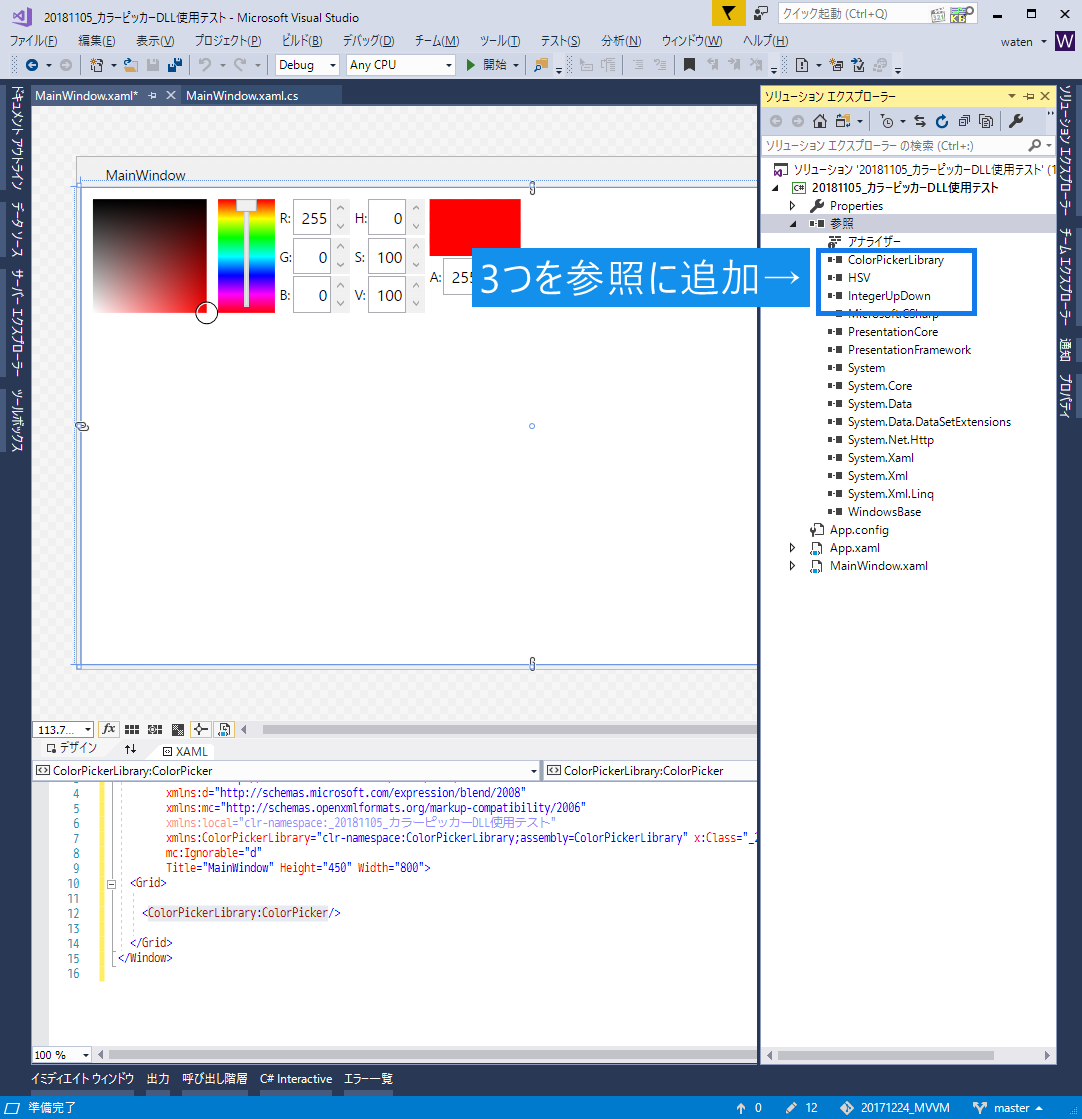
Task: Click the swap panes arrows icon
Action: pyautogui.click(x=130, y=749)
